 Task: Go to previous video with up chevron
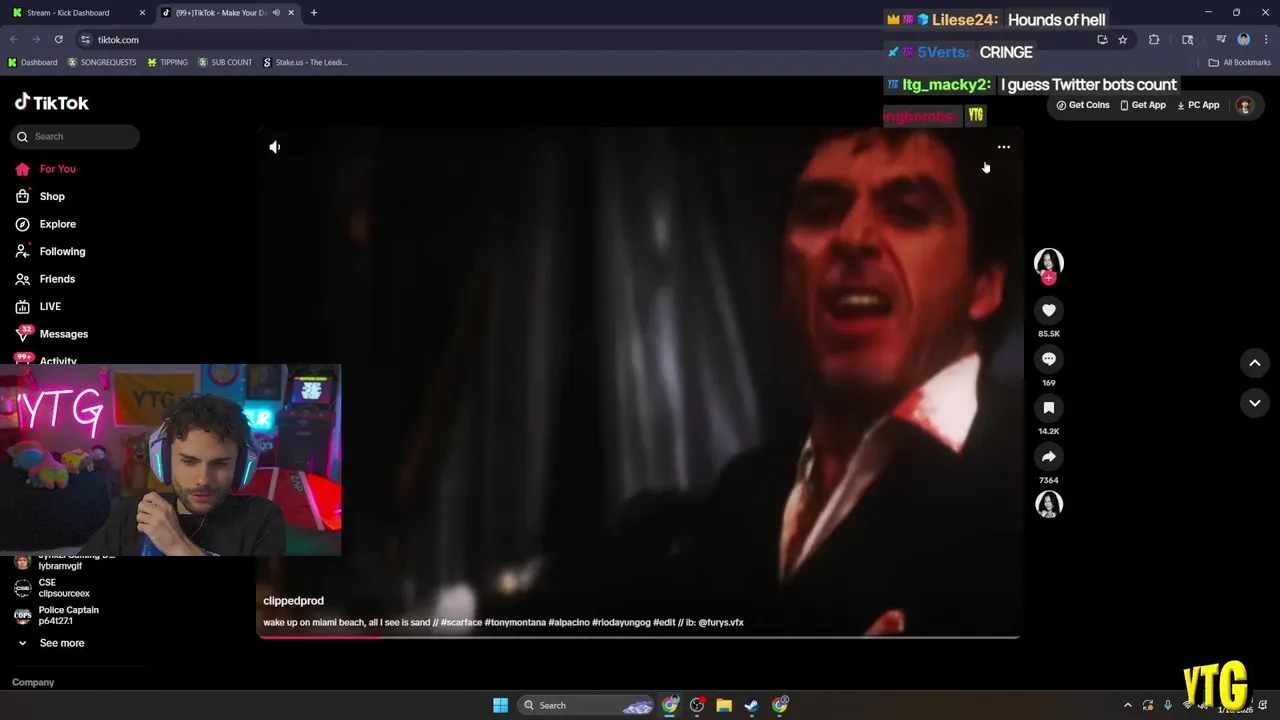(x=1255, y=363)
